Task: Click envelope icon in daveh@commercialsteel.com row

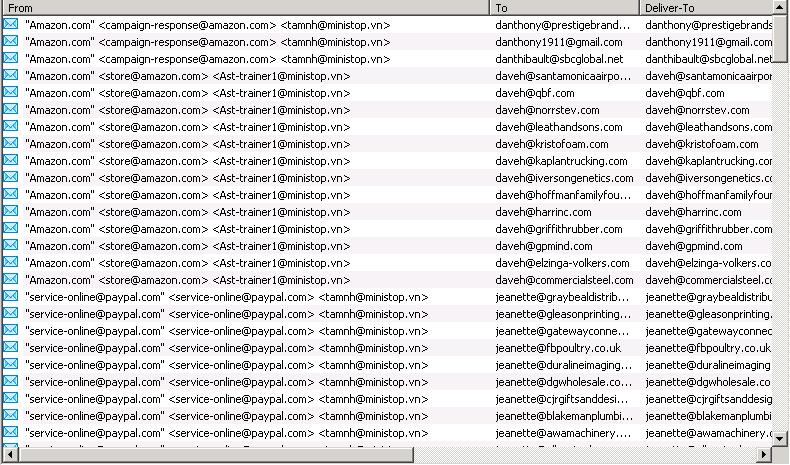Action: pyautogui.click(x=11, y=279)
